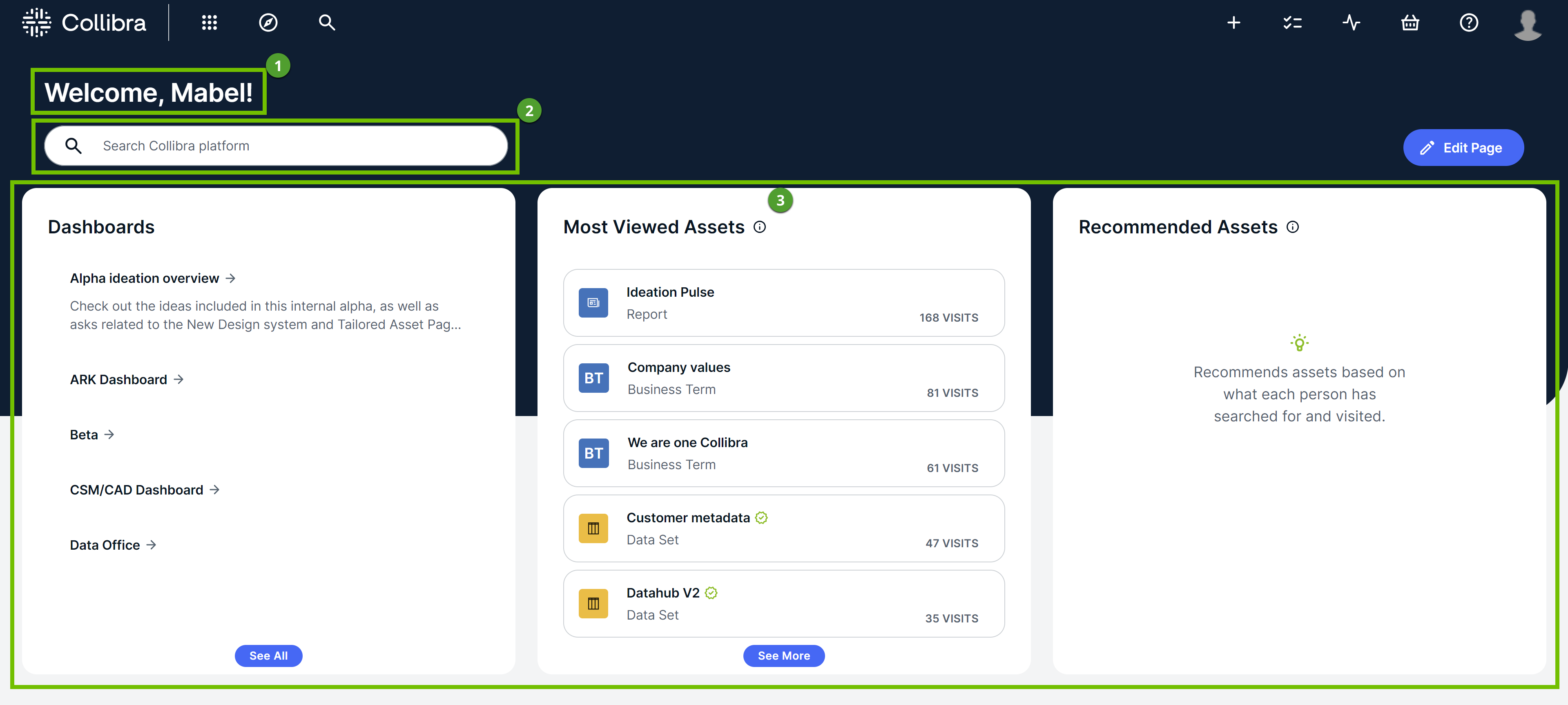Open the data basket icon
Image resolution: width=1568 pixels, height=705 pixels.
pyautogui.click(x=1410, y=22)
